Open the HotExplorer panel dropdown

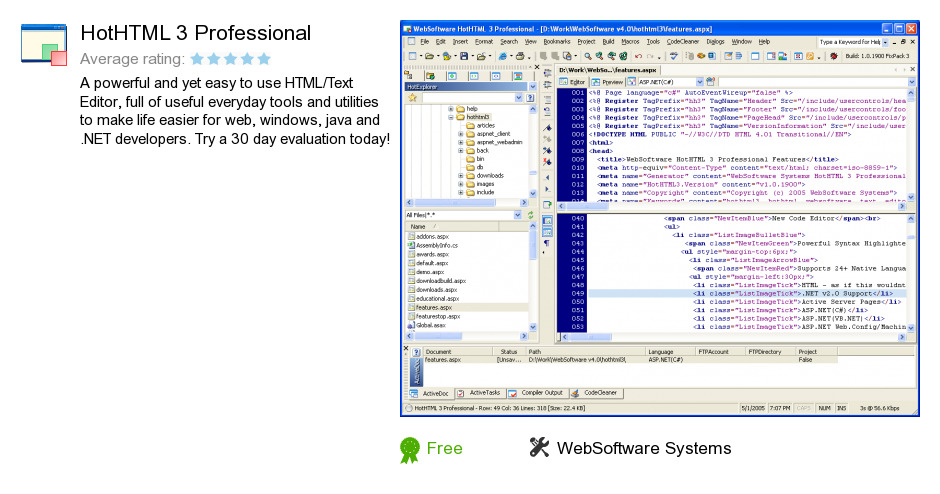[532, 87]
